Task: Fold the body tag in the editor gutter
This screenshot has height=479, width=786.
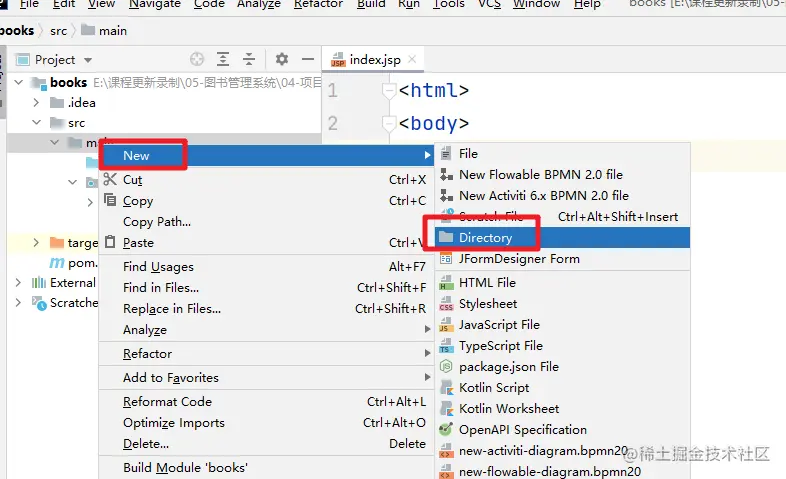Action: pos(389,123)
